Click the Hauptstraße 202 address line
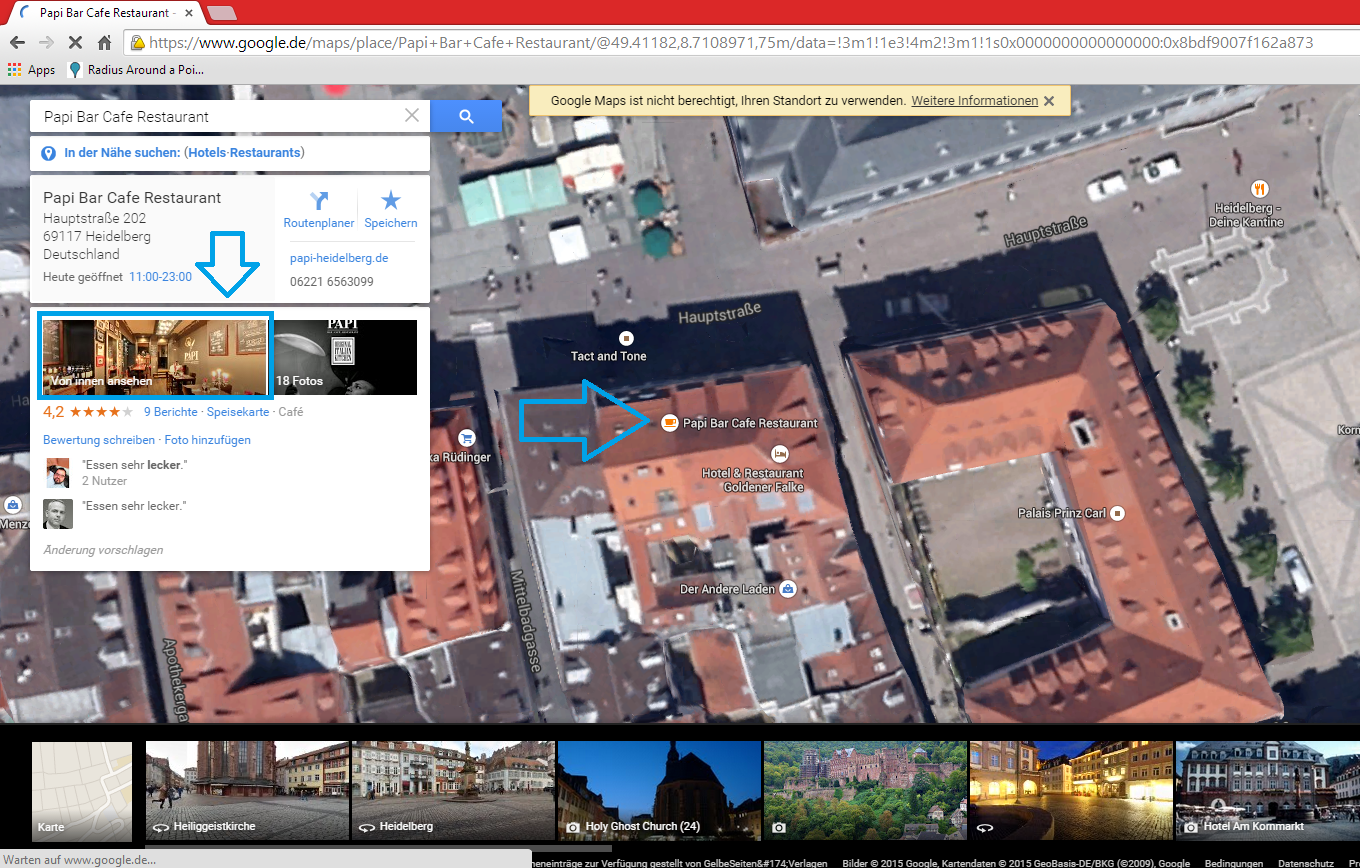Image resolution: width=1360 pixels, height=868 pixels. 95,218
